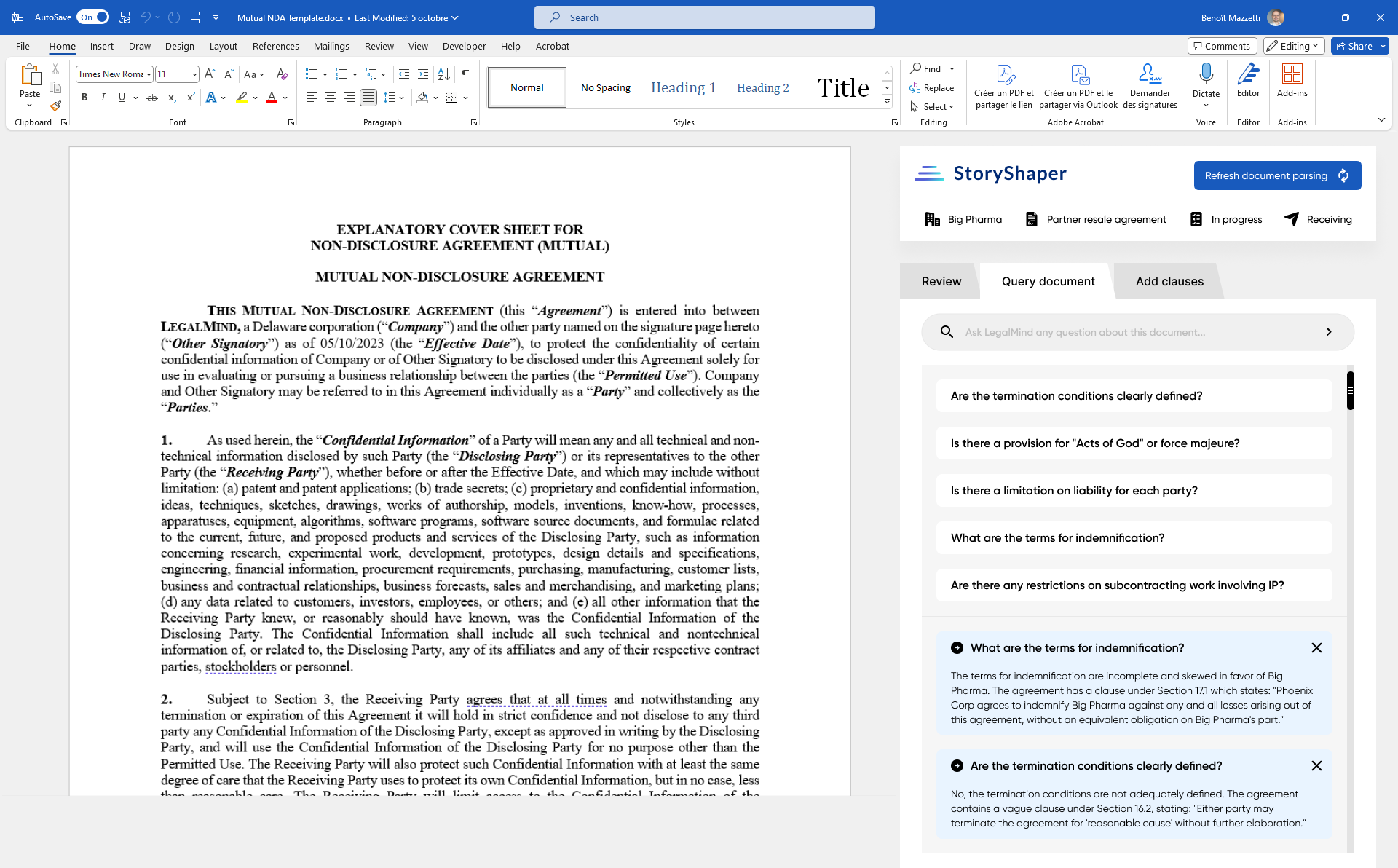Increase paragraph indent
1398x868 pixels.
click(423, 74)
